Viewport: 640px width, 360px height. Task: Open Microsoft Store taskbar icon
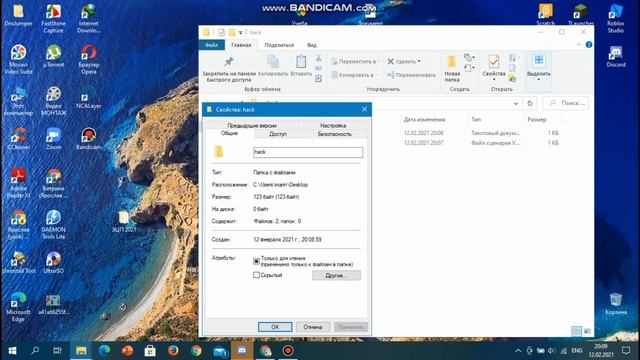pyautogui.click(x=150, y=351)
